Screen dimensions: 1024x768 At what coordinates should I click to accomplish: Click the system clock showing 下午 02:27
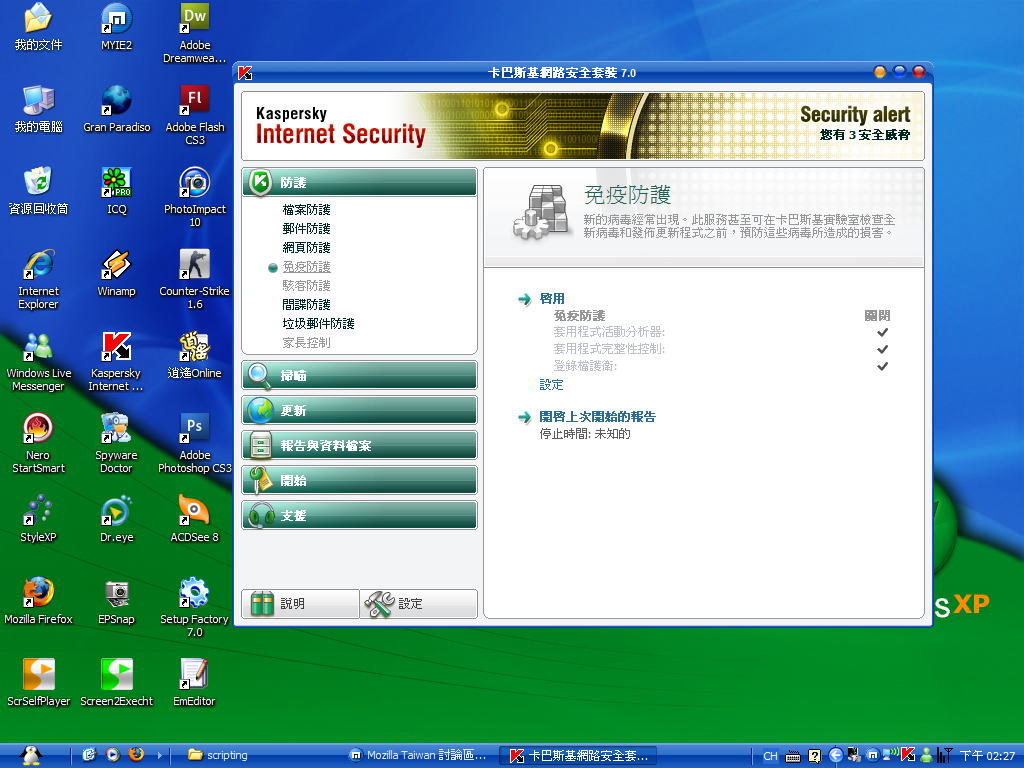click(x=987, y=756)
